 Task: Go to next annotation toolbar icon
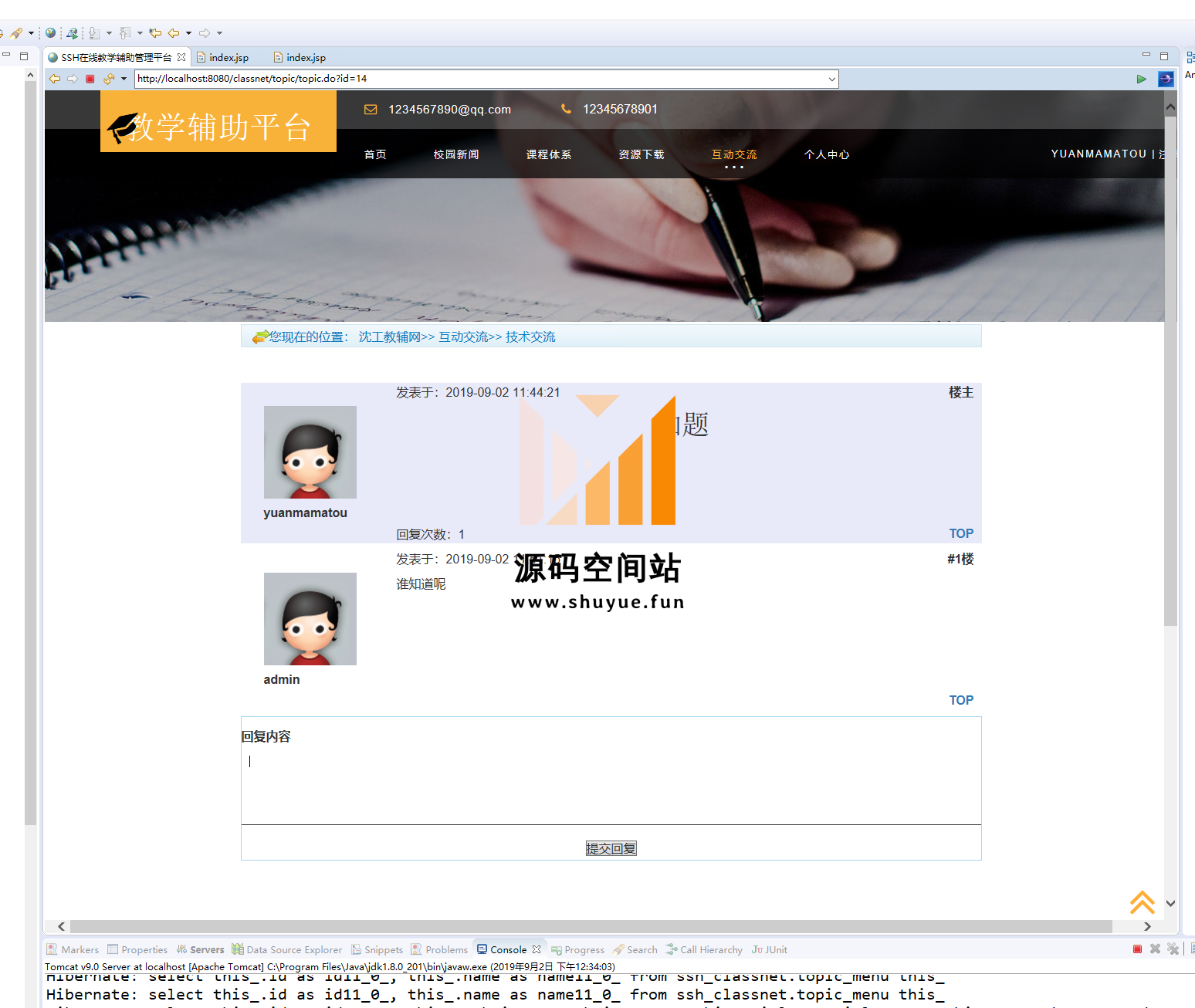coord(94,33)
